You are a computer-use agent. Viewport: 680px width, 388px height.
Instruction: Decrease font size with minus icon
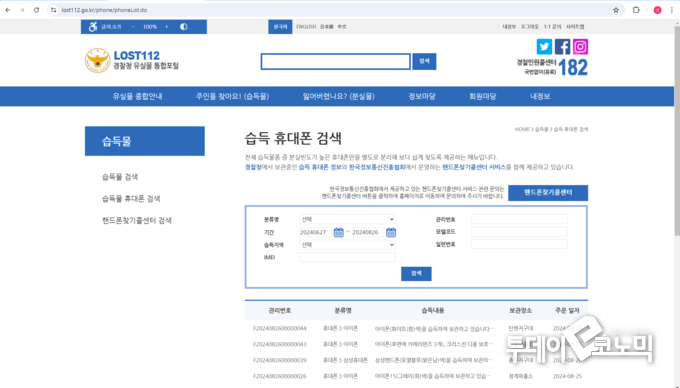coord(133,27)
